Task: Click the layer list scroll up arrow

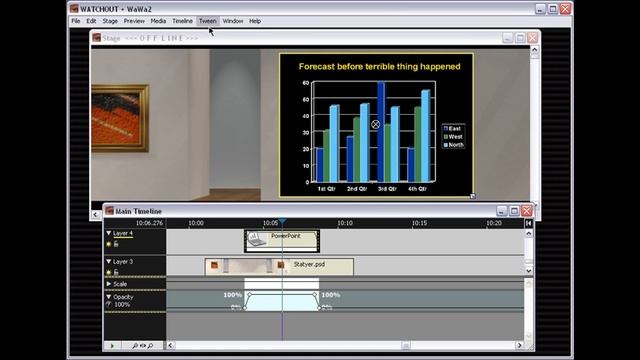Action: point(529,233)
